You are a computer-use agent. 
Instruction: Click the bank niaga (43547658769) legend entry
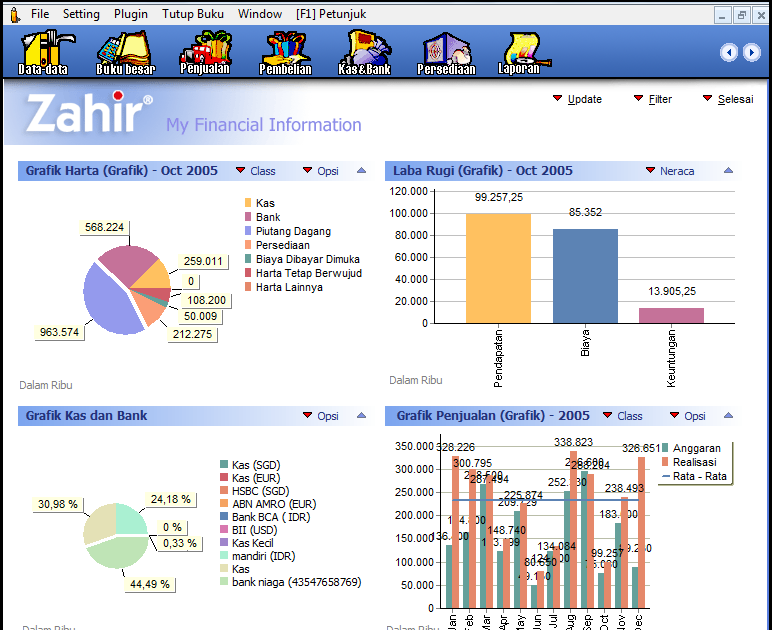pyautogui.click(x=290, y=582)
